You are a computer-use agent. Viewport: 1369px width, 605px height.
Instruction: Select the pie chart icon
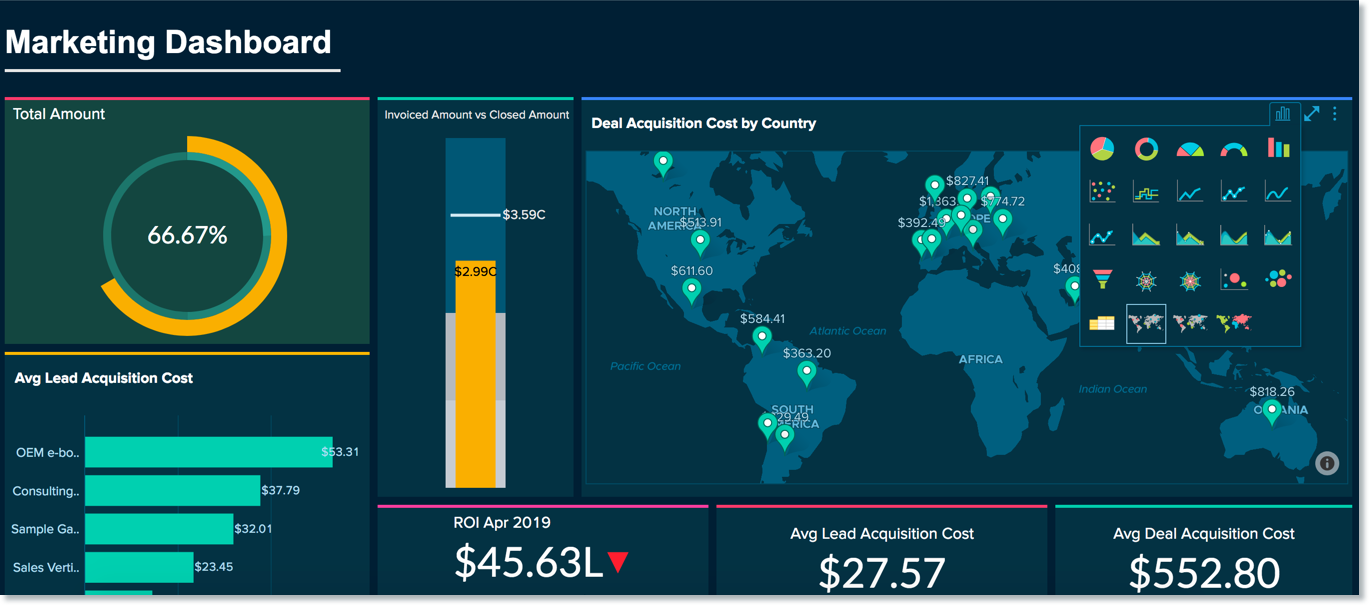click(x=1100, y=148)
